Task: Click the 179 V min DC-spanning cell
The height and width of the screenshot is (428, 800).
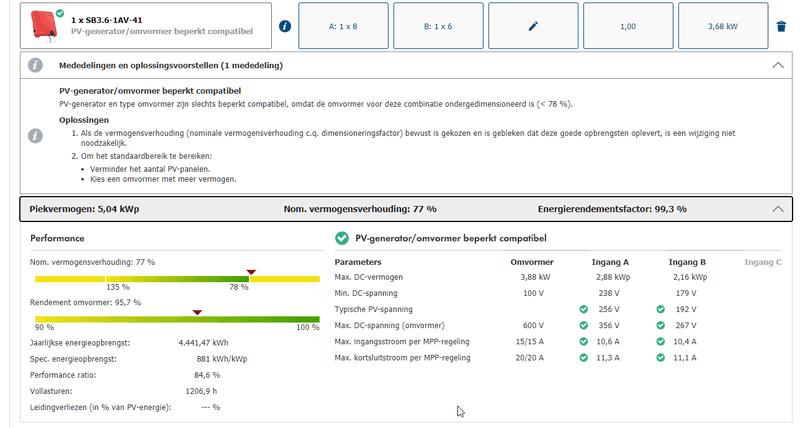Action: (686, 293)
